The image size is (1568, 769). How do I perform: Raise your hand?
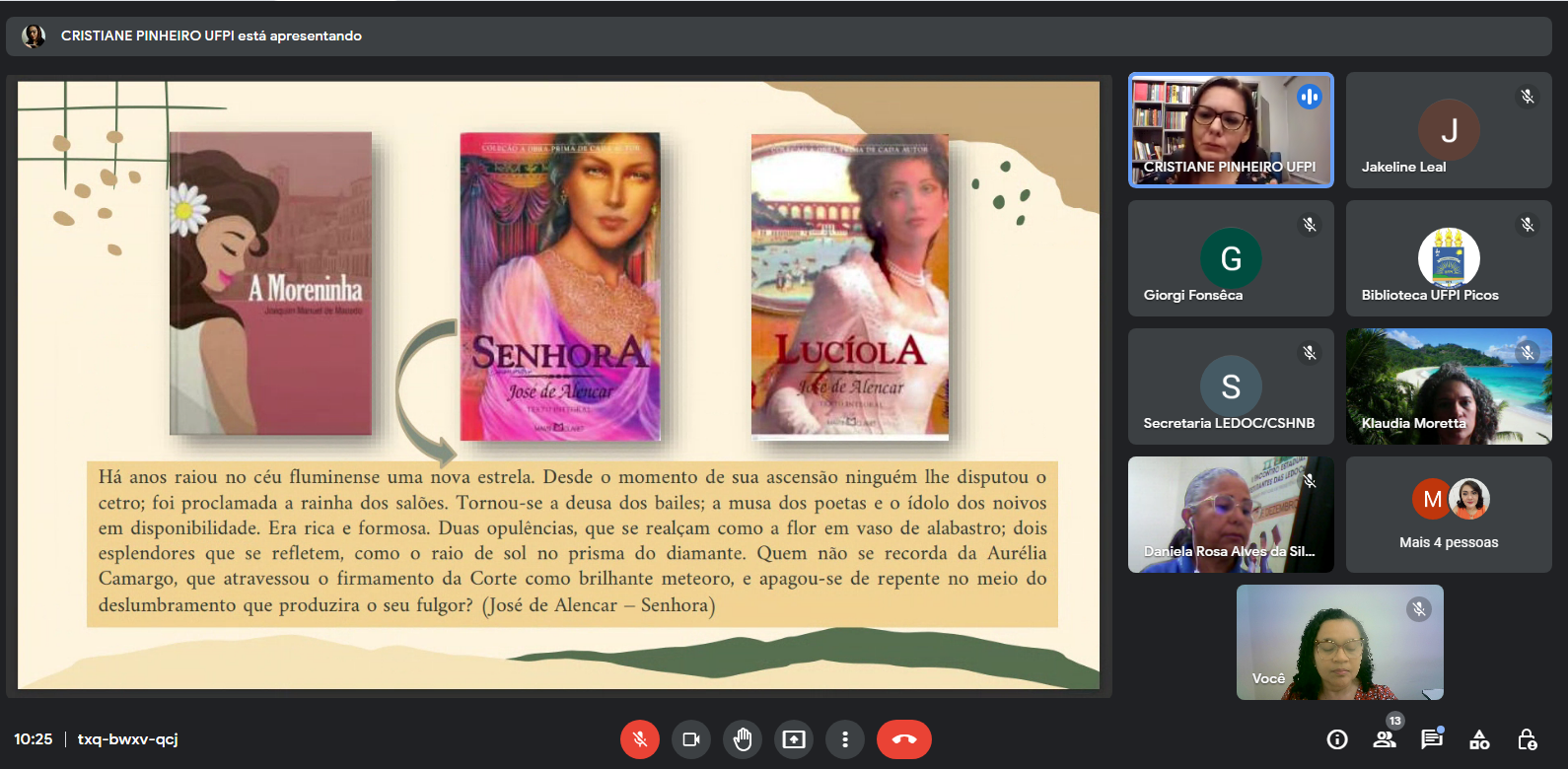coord(743,739)
